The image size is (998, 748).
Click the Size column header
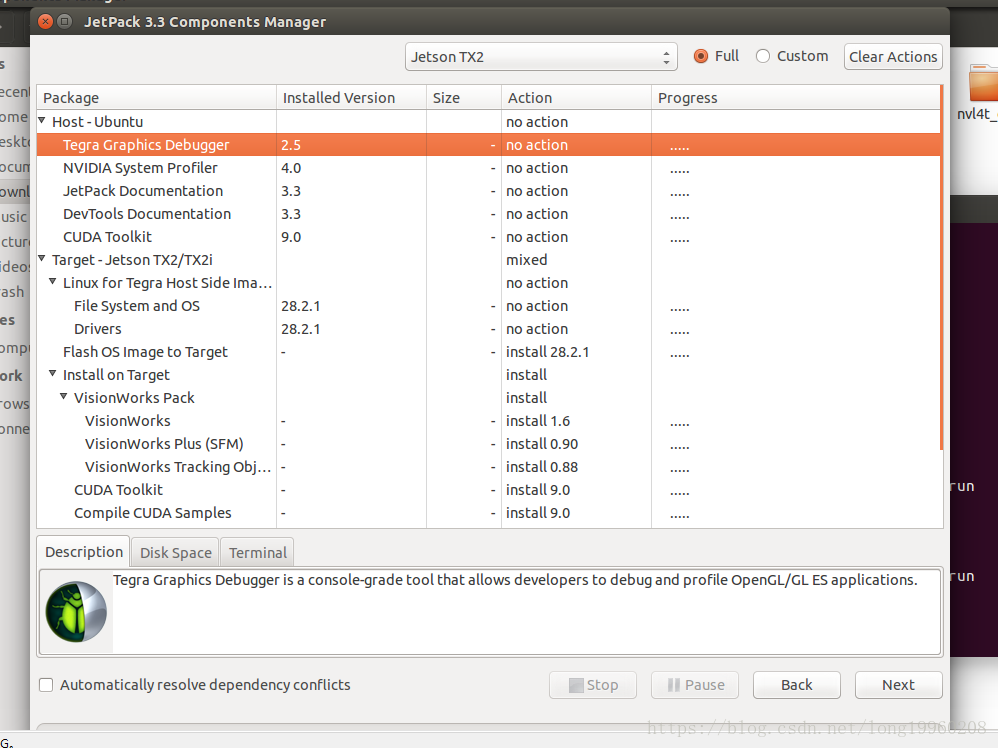pos(464,97)
